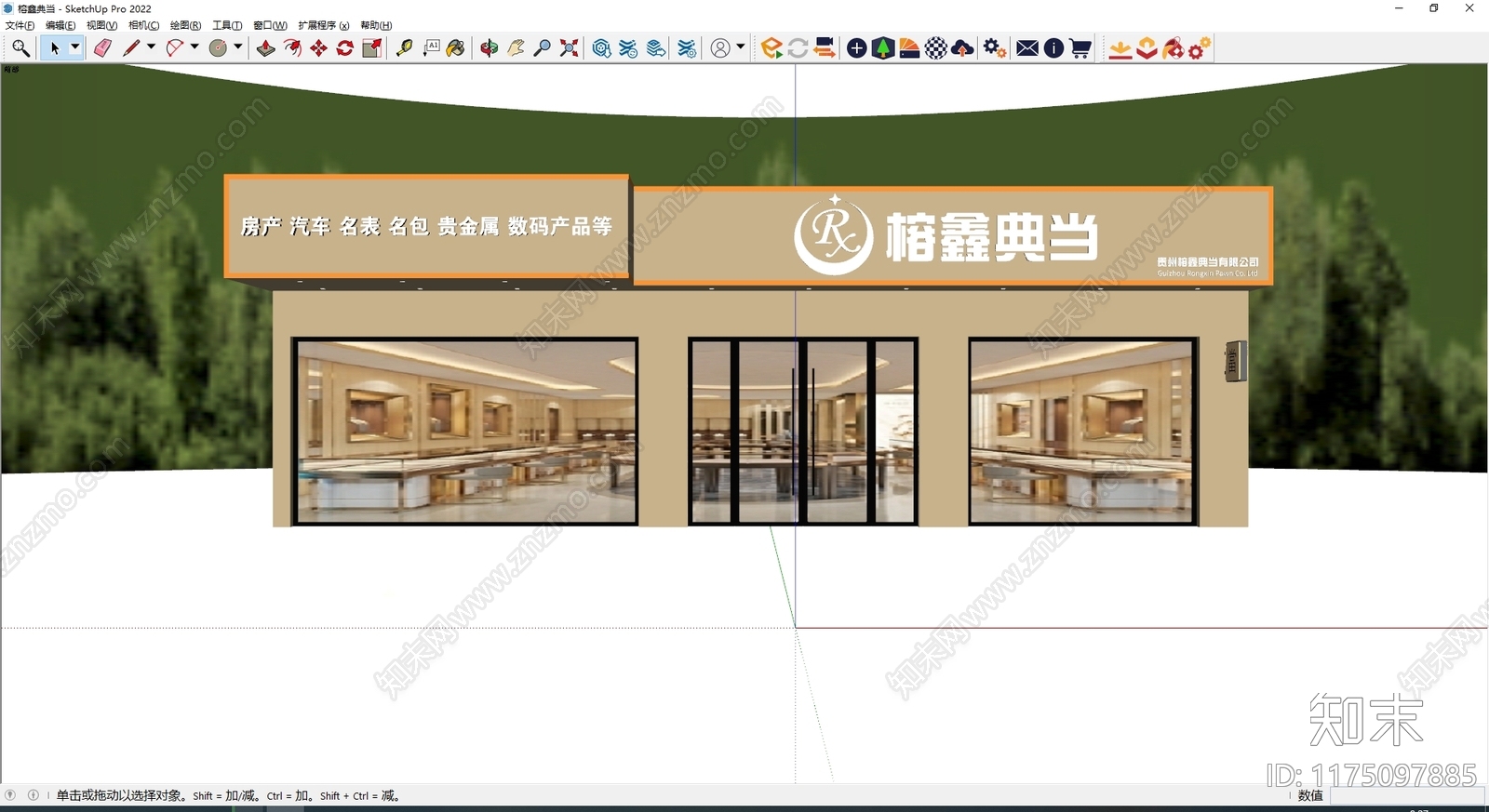1489x812 pixels.
Task: Click the user account icon
Action: pos(720,48)
